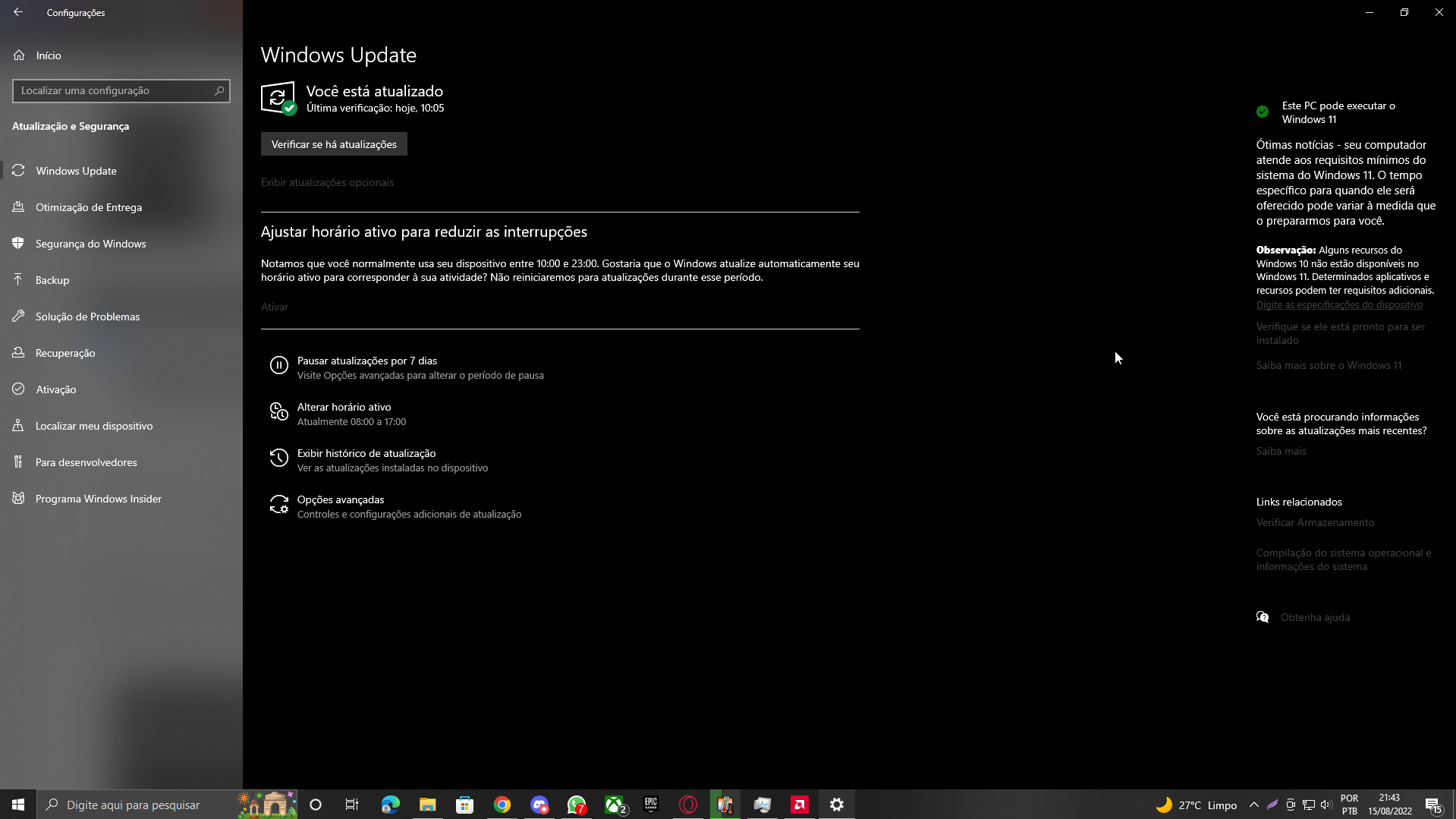This screenshot has width=1456, height=819.
Task: Click the green Windows 11 compatibility checkmark
Action: coord(1263,112)
